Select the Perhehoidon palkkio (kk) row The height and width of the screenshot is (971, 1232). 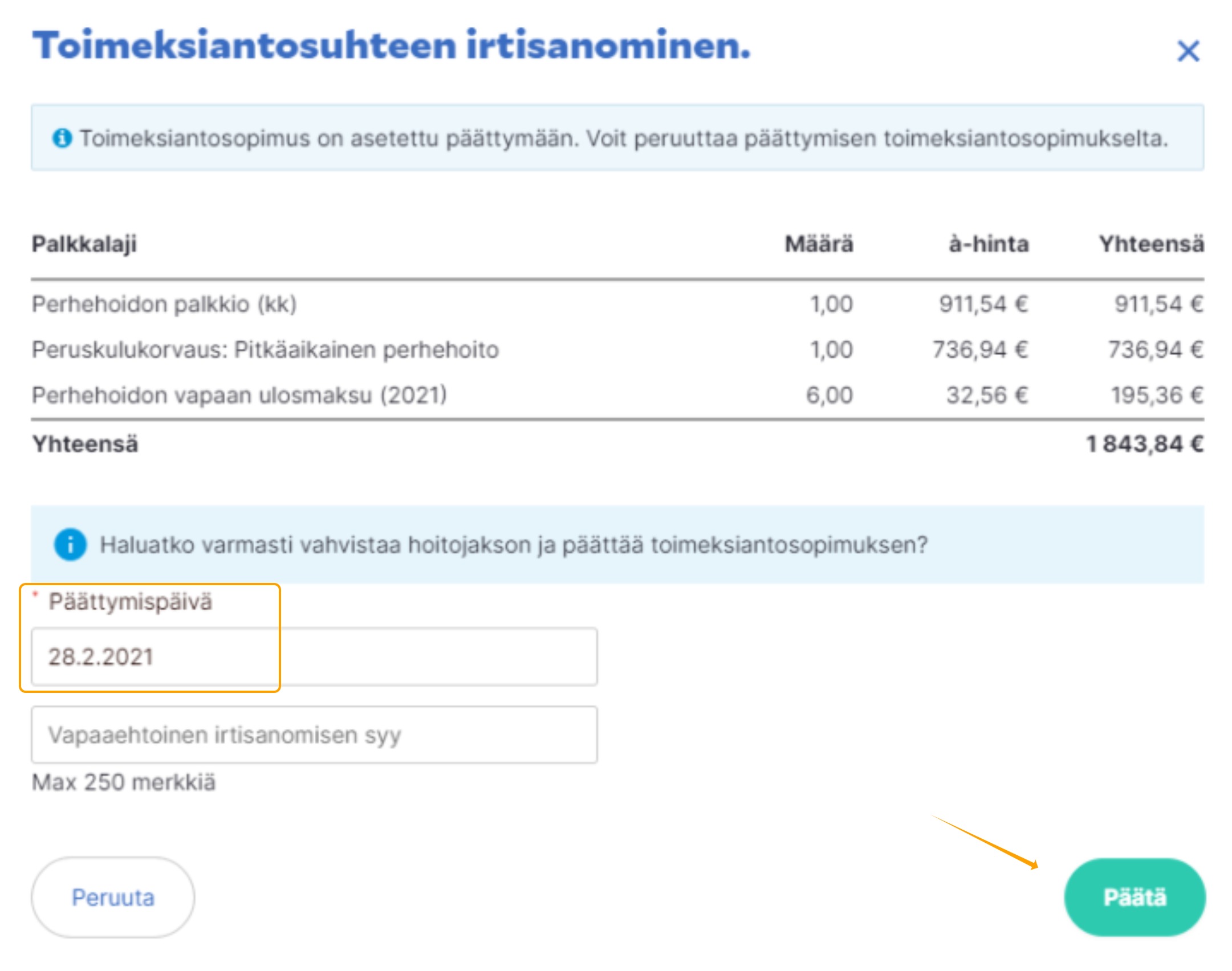[164, 304]
